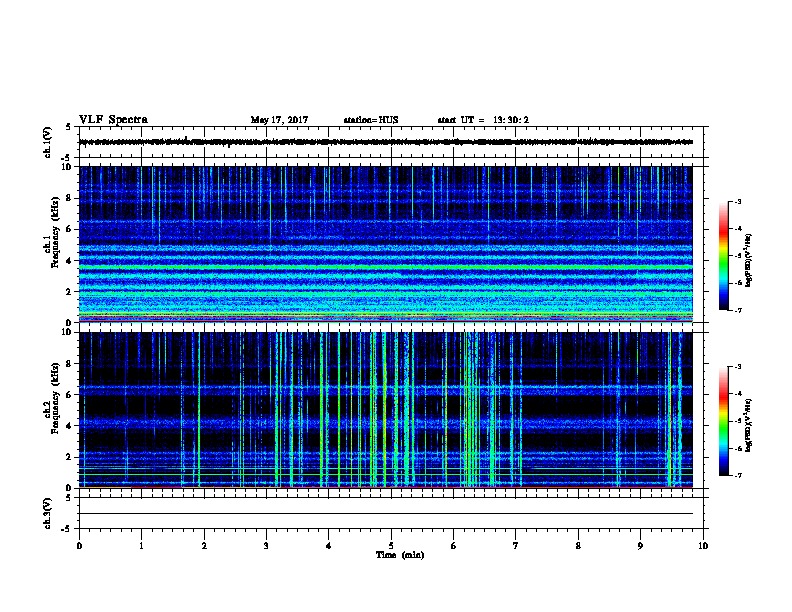Screen dimensions: 792x612
Task: Click the time axis tick label "10"
Action: pos(703,546)
